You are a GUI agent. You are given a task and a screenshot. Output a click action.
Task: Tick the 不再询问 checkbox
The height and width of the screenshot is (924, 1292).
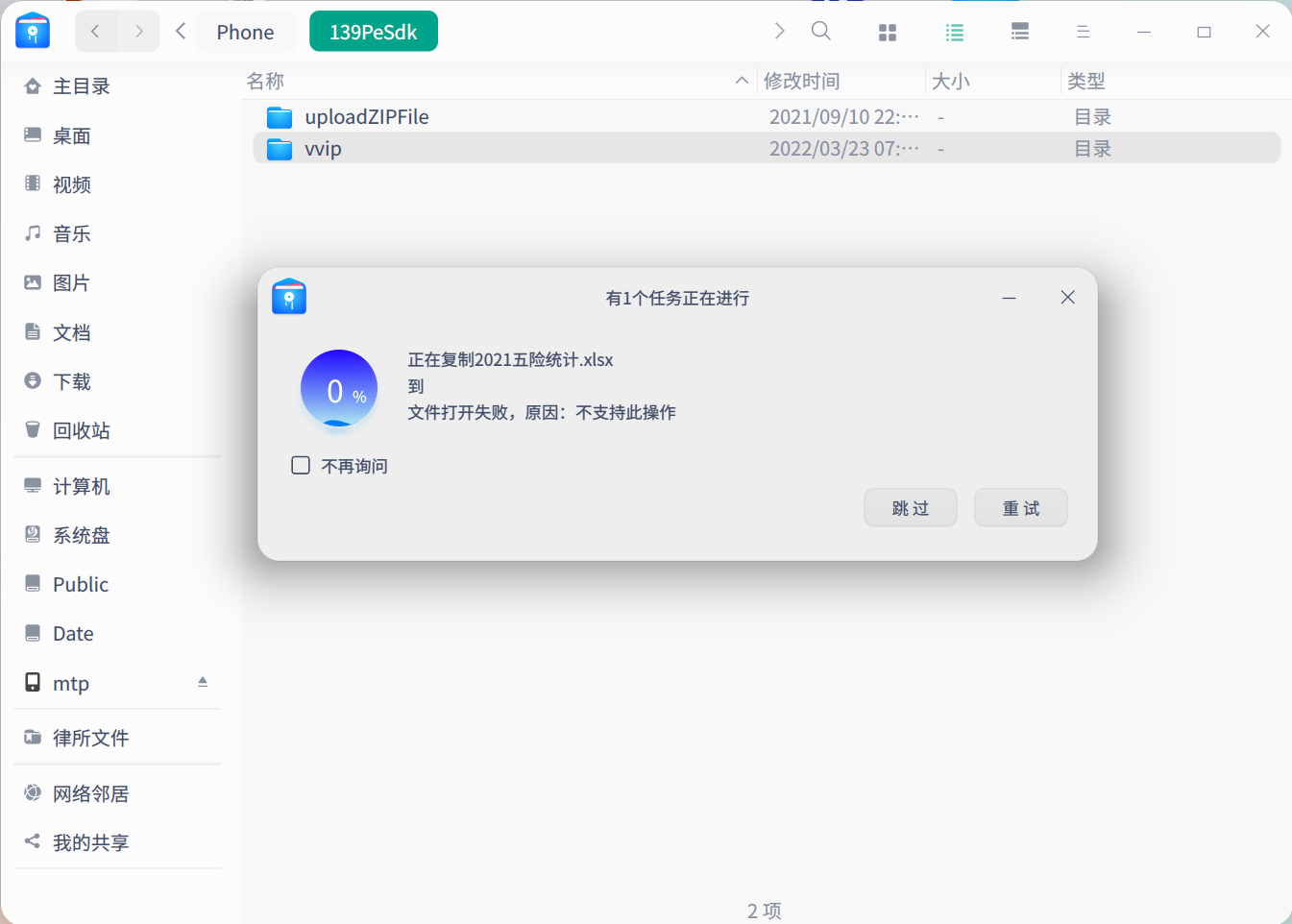point(301,466)
